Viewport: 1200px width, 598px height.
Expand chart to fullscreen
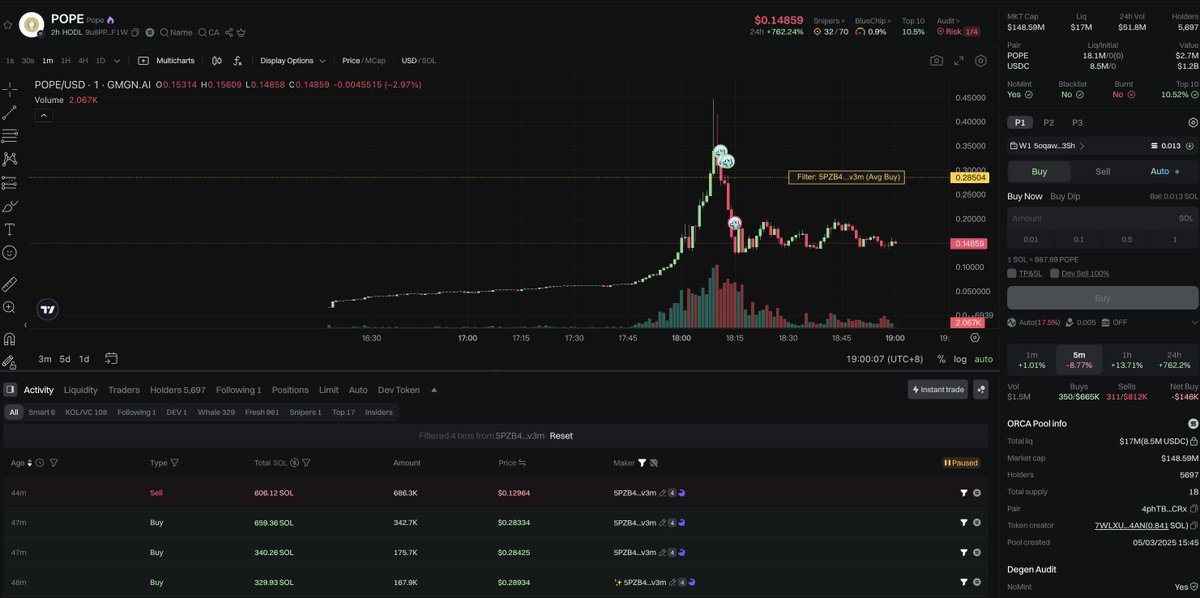click(x=959, y=61)
